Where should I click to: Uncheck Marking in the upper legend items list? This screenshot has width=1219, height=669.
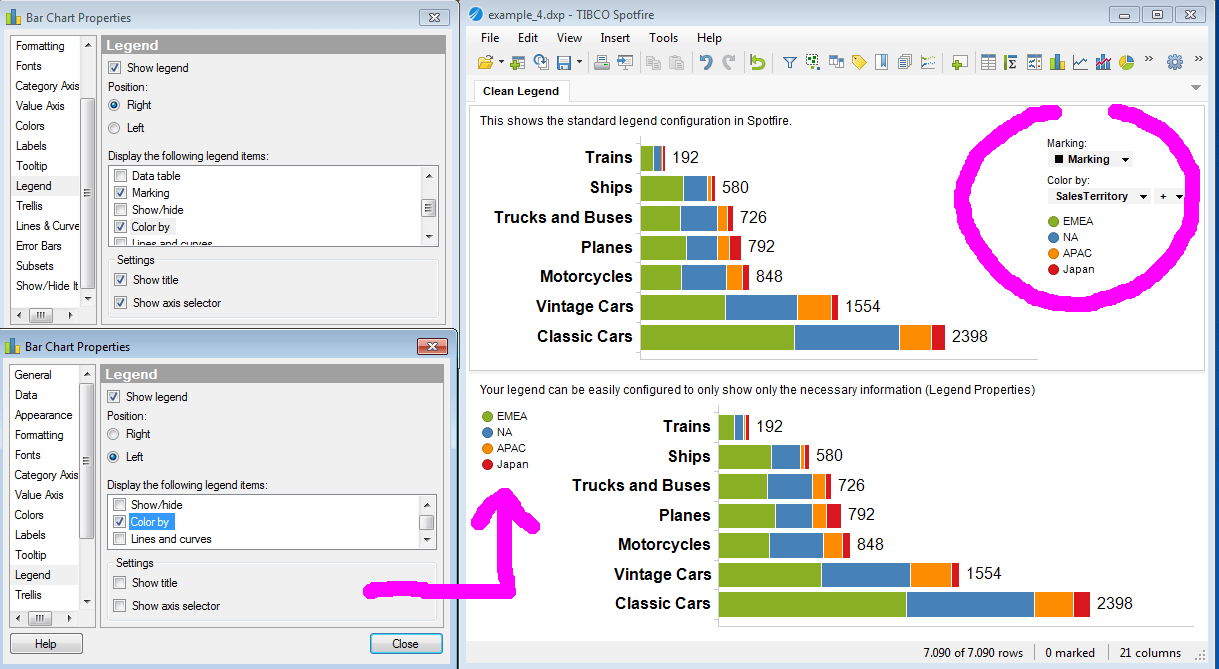click(x=121, y=193)
